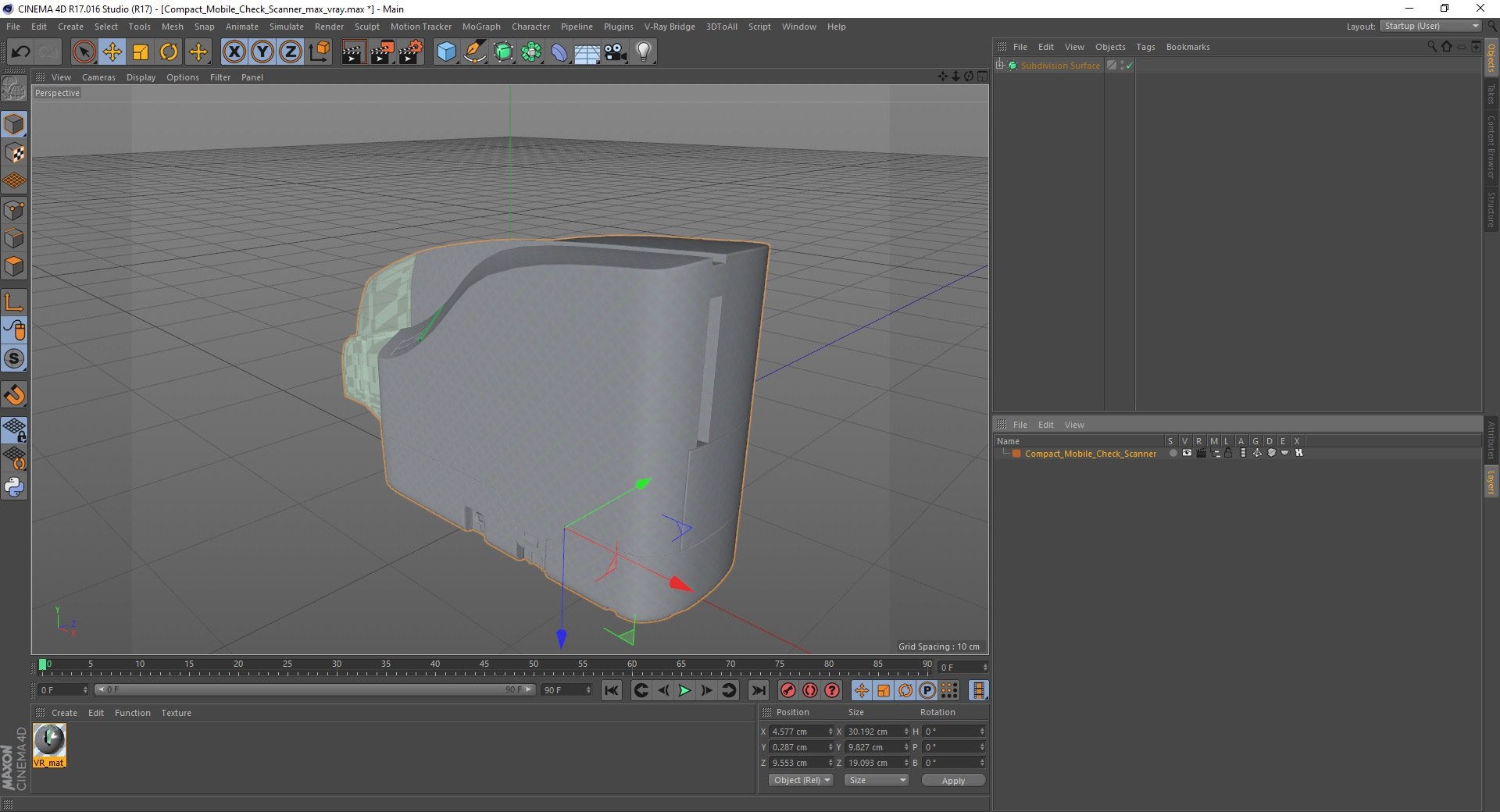The image size is (1500, 812).
Task: Open the Spline Pen tool
Action: click(474, 52)
